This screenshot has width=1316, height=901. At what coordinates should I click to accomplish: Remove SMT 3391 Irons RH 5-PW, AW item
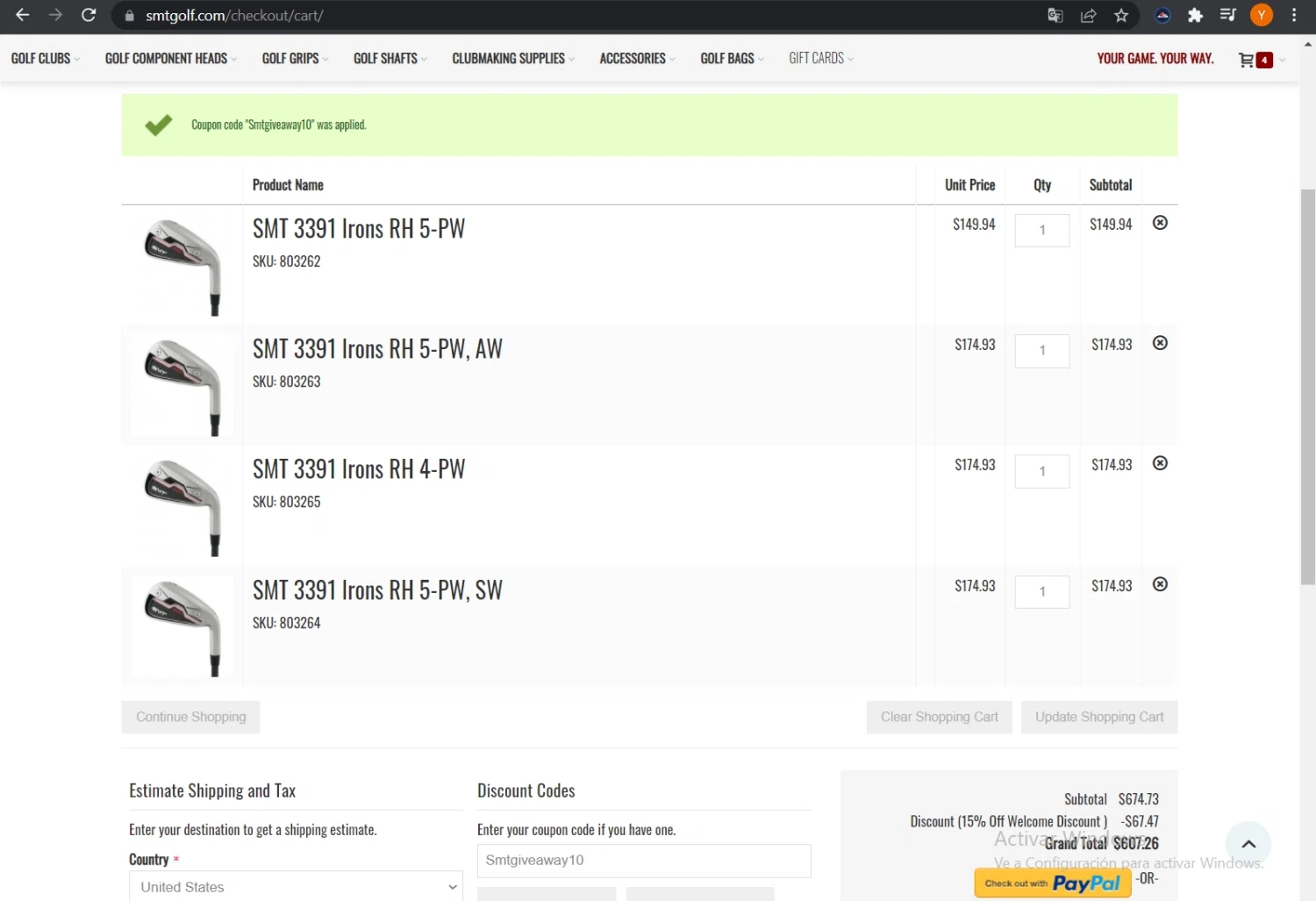coord(1160,343)
